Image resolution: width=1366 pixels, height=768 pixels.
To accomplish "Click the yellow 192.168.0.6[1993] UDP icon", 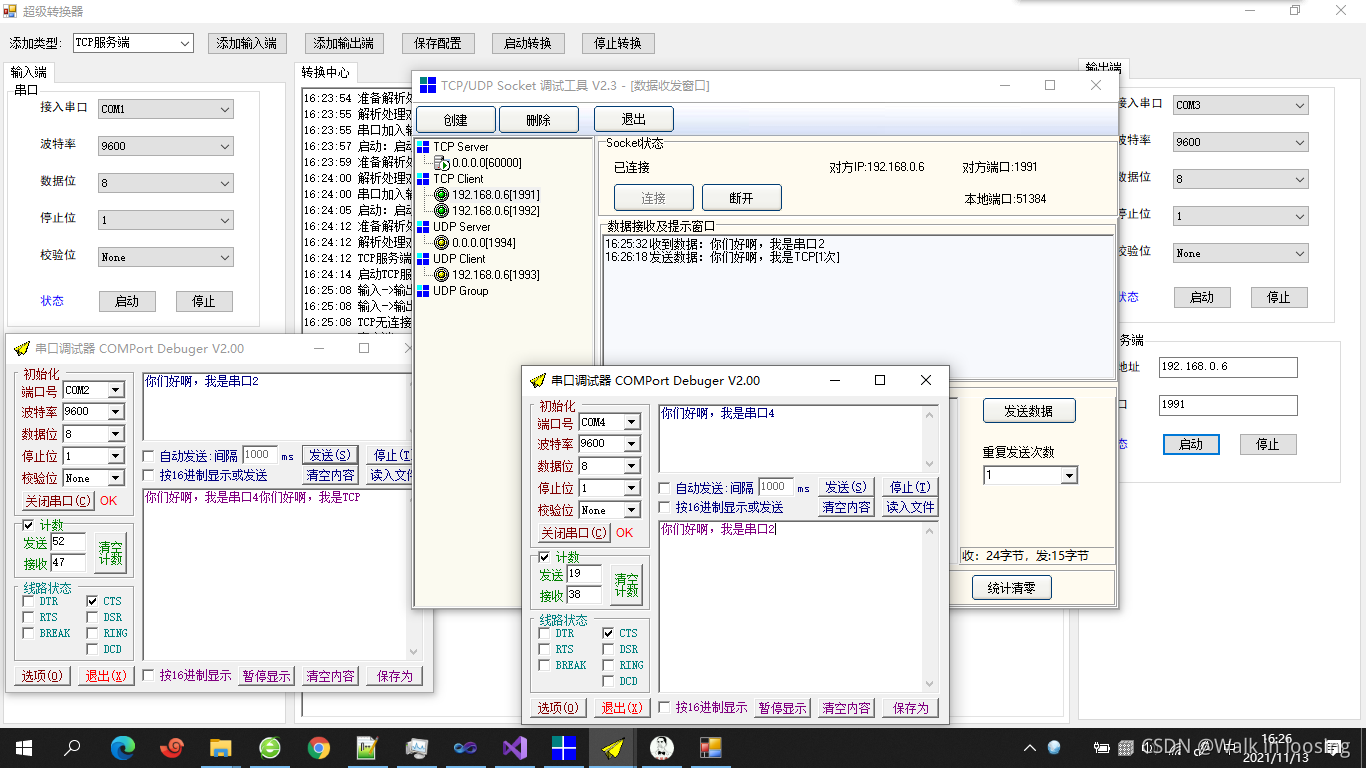I will (x=441, y=275).
